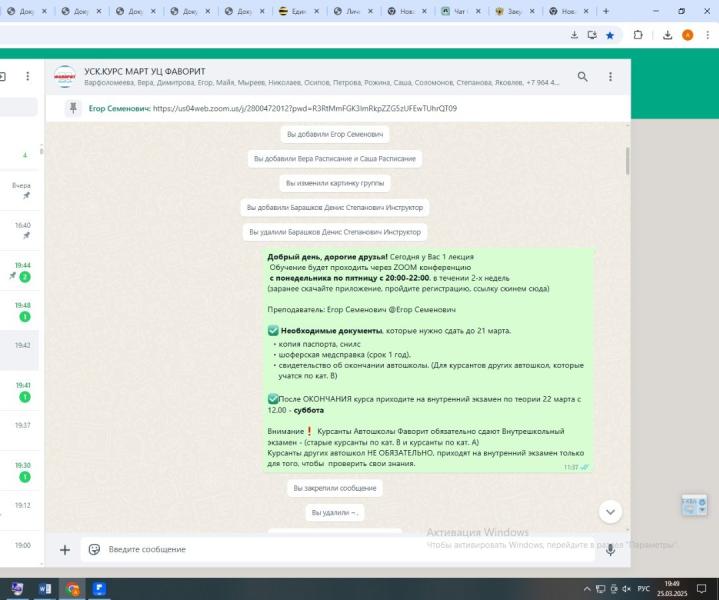Screen dimensions: 719x600
Task: Open the chat list entry at 19:41
Action: [19, 391]
